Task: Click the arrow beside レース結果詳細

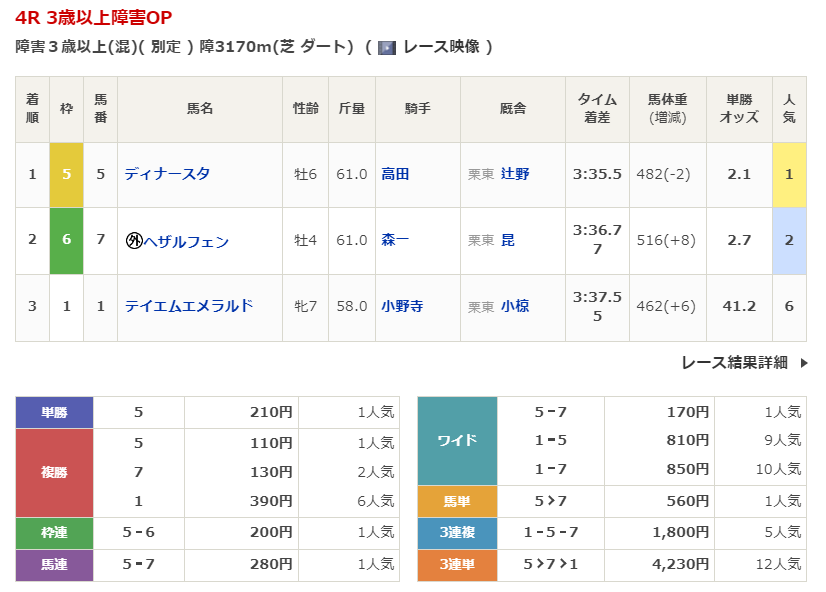Action: tap(803, 363)
